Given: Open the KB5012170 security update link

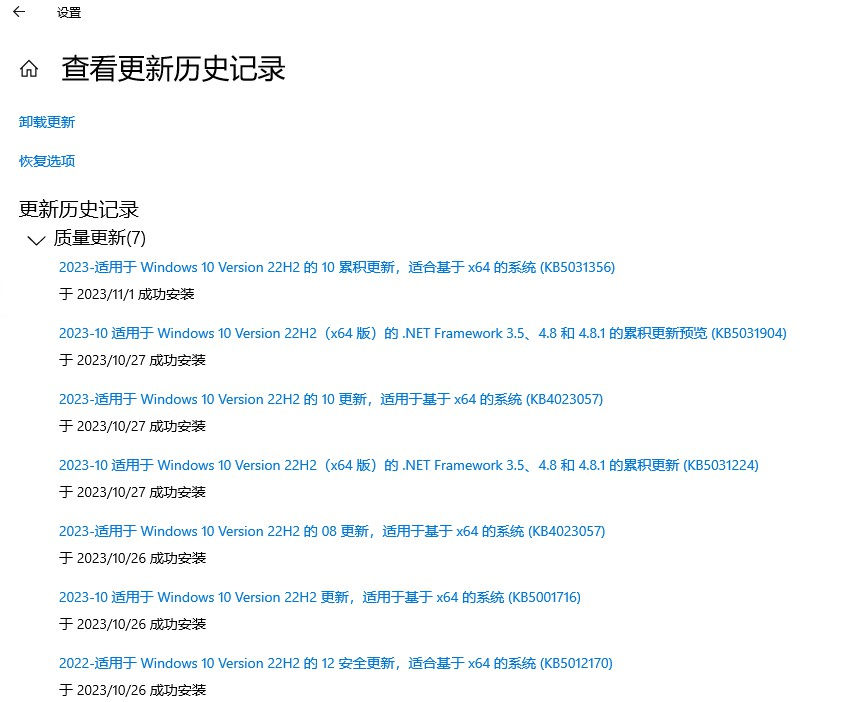Looking at the screenshot, I should pos(334,663).
